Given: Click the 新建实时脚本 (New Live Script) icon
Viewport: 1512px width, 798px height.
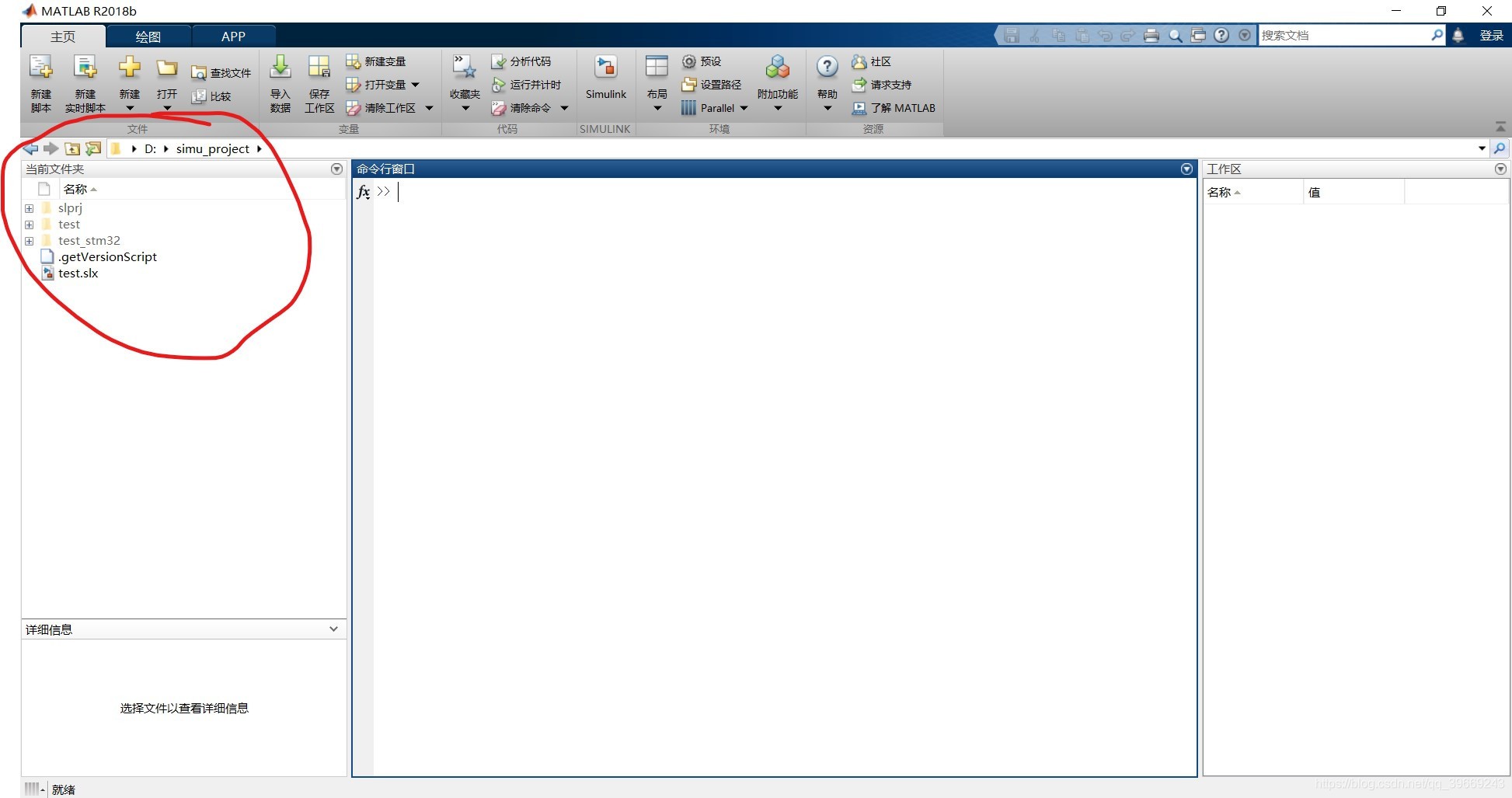Looking at the screenshot, I should [85, 68].
